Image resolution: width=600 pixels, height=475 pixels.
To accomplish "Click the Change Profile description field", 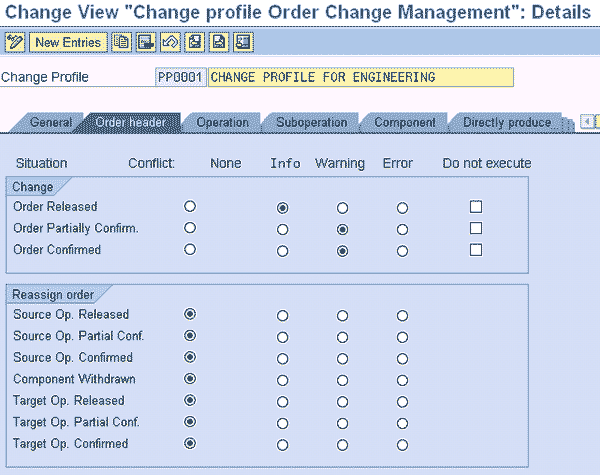I will [360, 78].
